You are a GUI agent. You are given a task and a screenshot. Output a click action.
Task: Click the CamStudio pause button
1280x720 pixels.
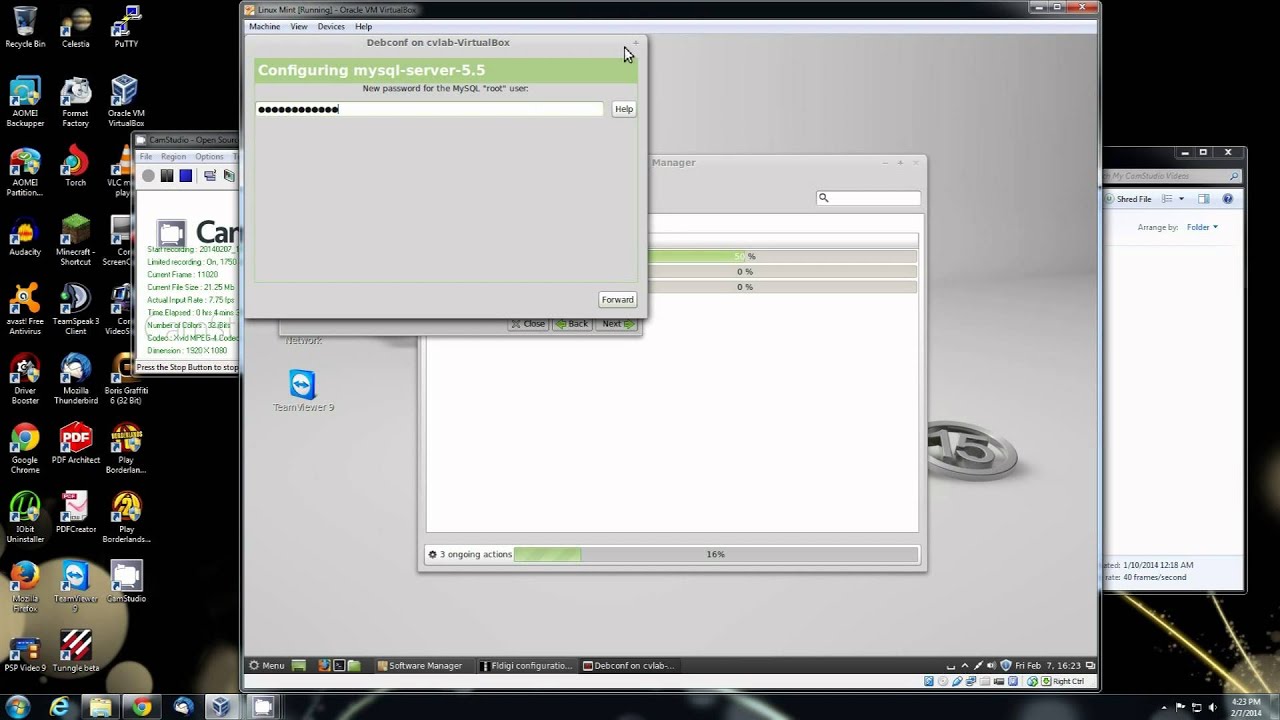click(x=167, y=176)
